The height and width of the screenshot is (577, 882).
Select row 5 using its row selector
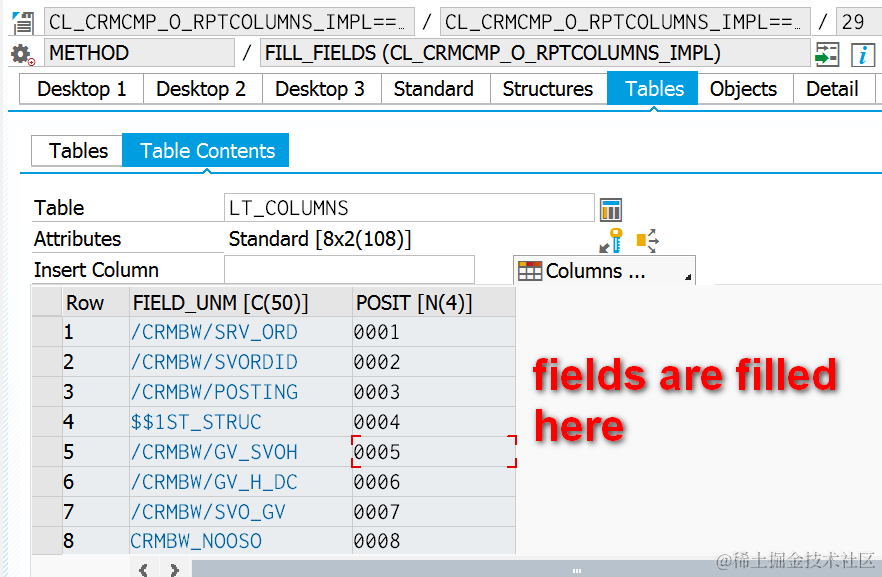[47, 452]
